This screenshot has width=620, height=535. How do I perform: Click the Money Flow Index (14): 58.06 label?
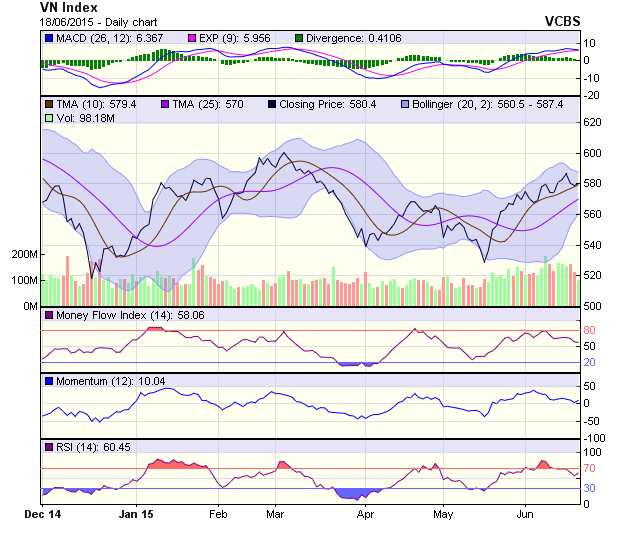(x=130, y=316)
